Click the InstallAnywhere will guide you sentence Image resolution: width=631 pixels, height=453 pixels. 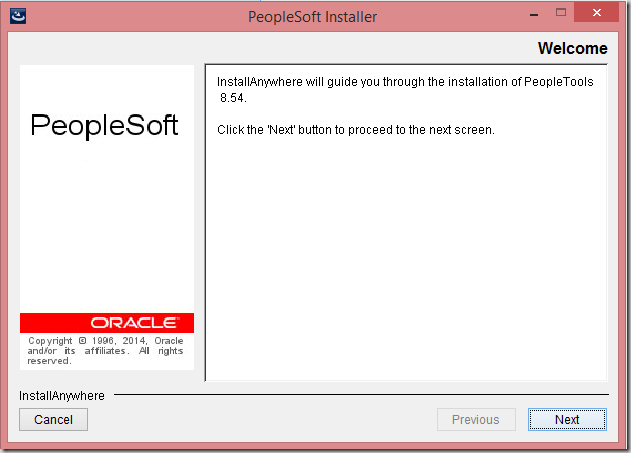point(405,82)
